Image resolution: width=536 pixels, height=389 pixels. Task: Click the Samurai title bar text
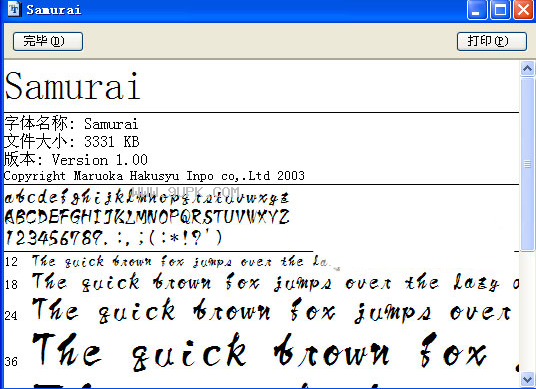click(54, 10)
